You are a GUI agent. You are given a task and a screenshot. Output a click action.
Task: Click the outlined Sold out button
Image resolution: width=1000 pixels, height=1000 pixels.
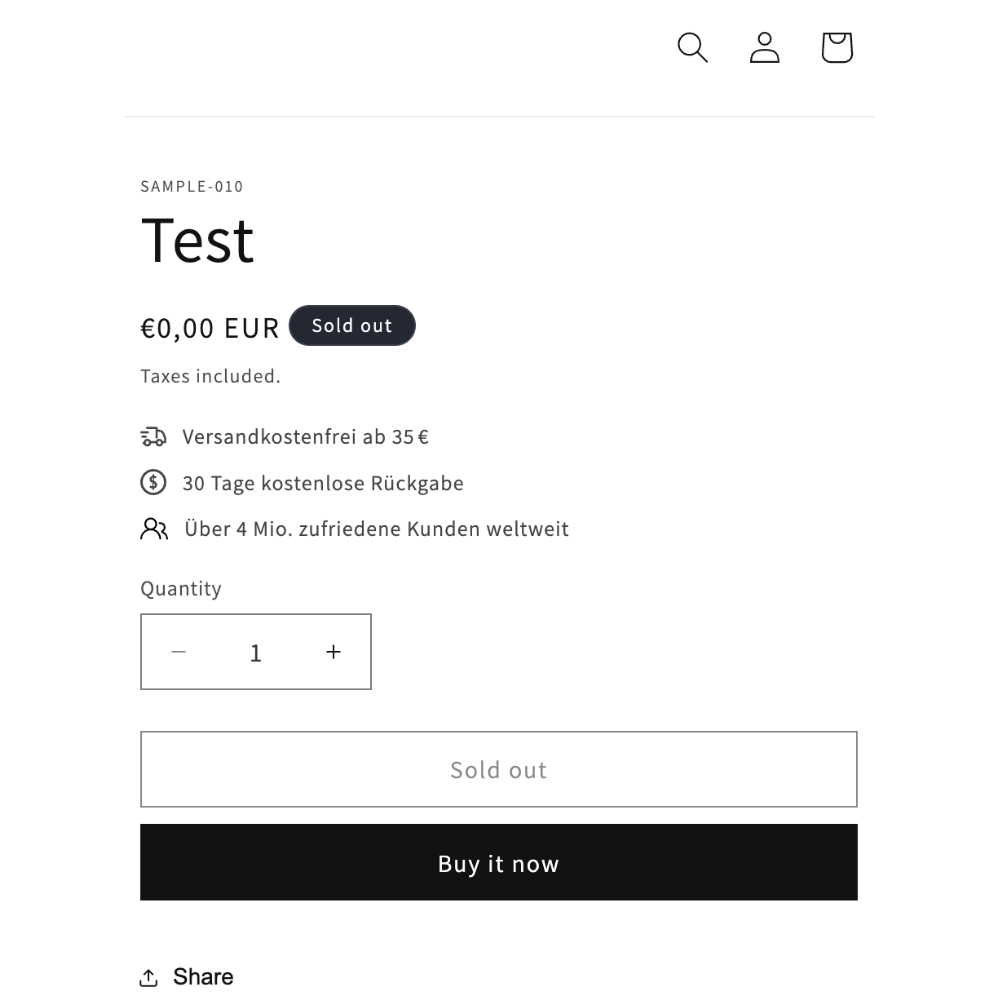(x=499, y=769)
